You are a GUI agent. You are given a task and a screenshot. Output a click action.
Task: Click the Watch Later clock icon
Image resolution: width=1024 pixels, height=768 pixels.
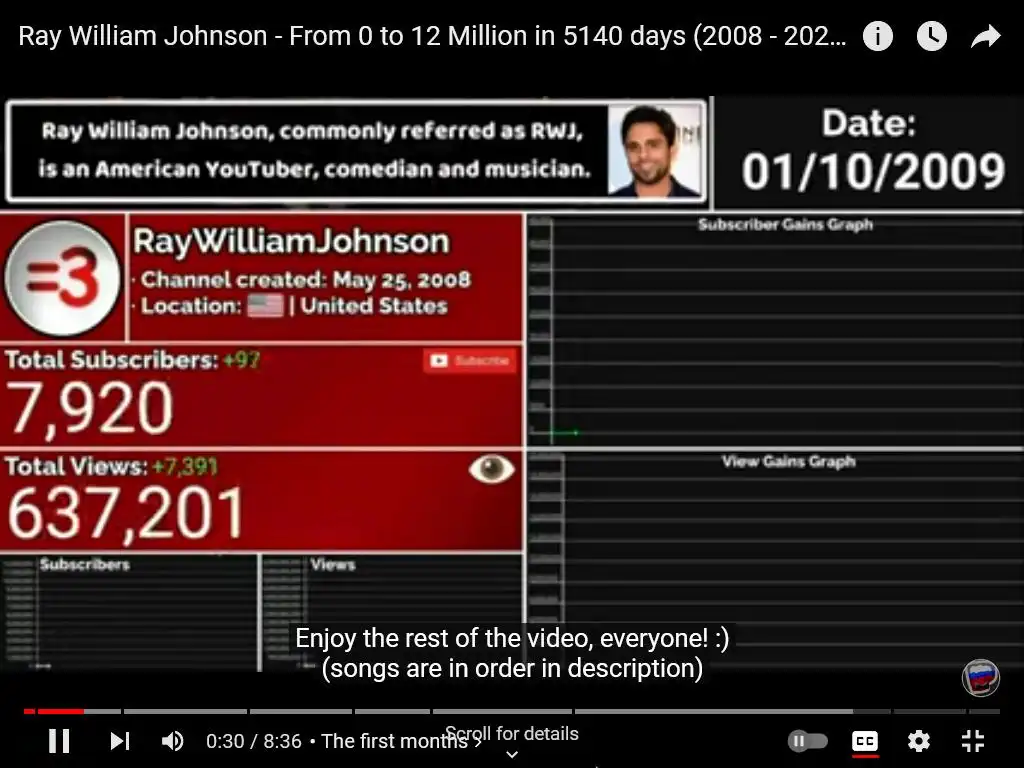931,37
